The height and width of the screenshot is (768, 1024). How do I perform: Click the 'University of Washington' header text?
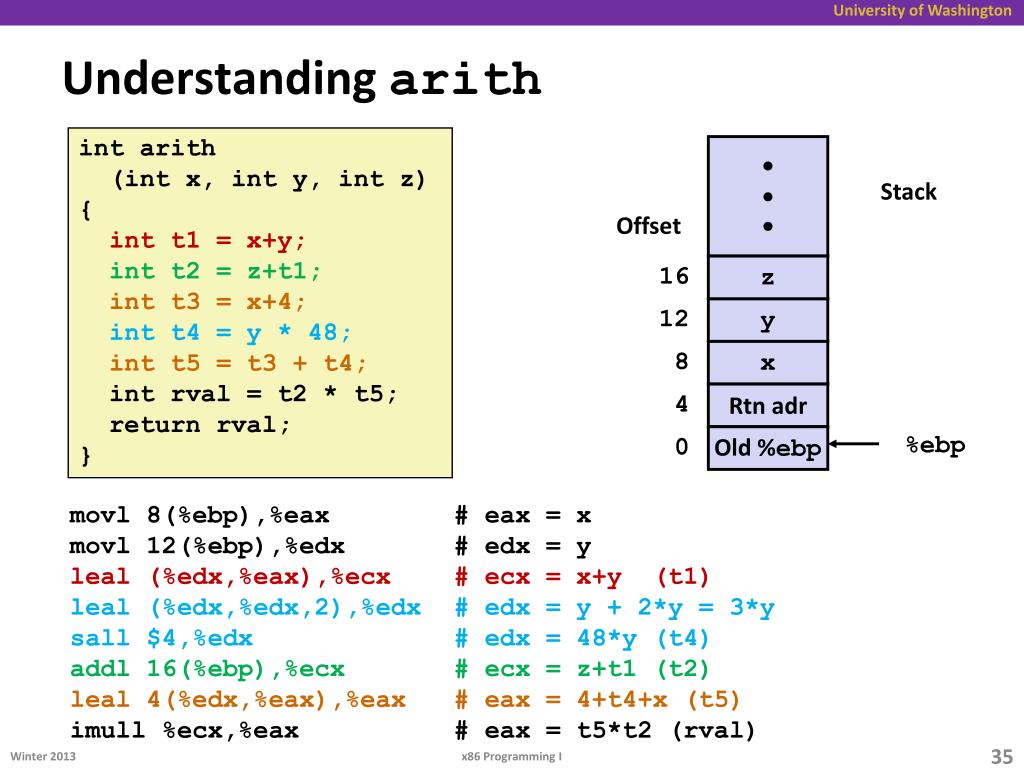tap(922, 10)
